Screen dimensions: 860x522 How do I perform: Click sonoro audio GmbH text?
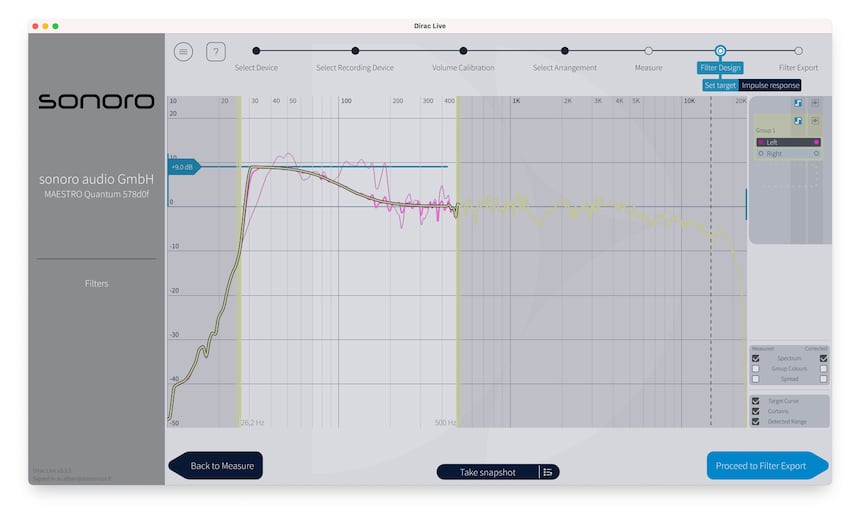pos(97,179)
